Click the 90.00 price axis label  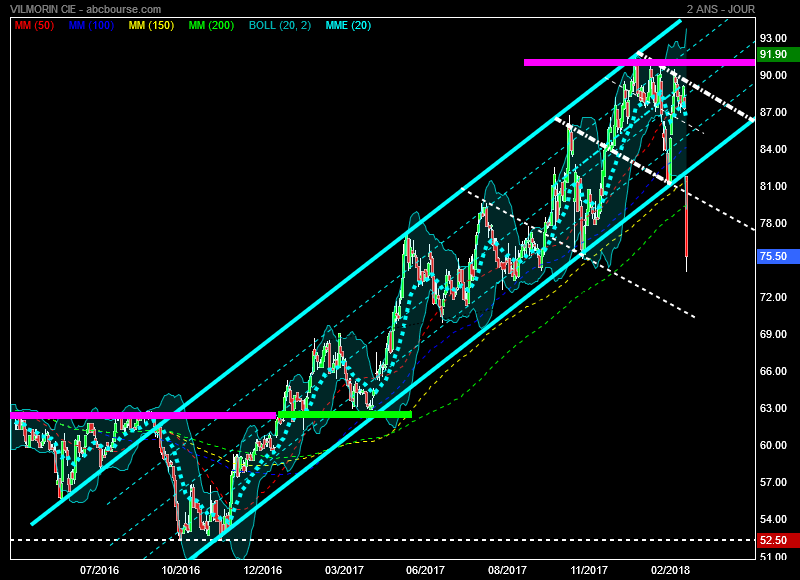[x=773, y=75]
